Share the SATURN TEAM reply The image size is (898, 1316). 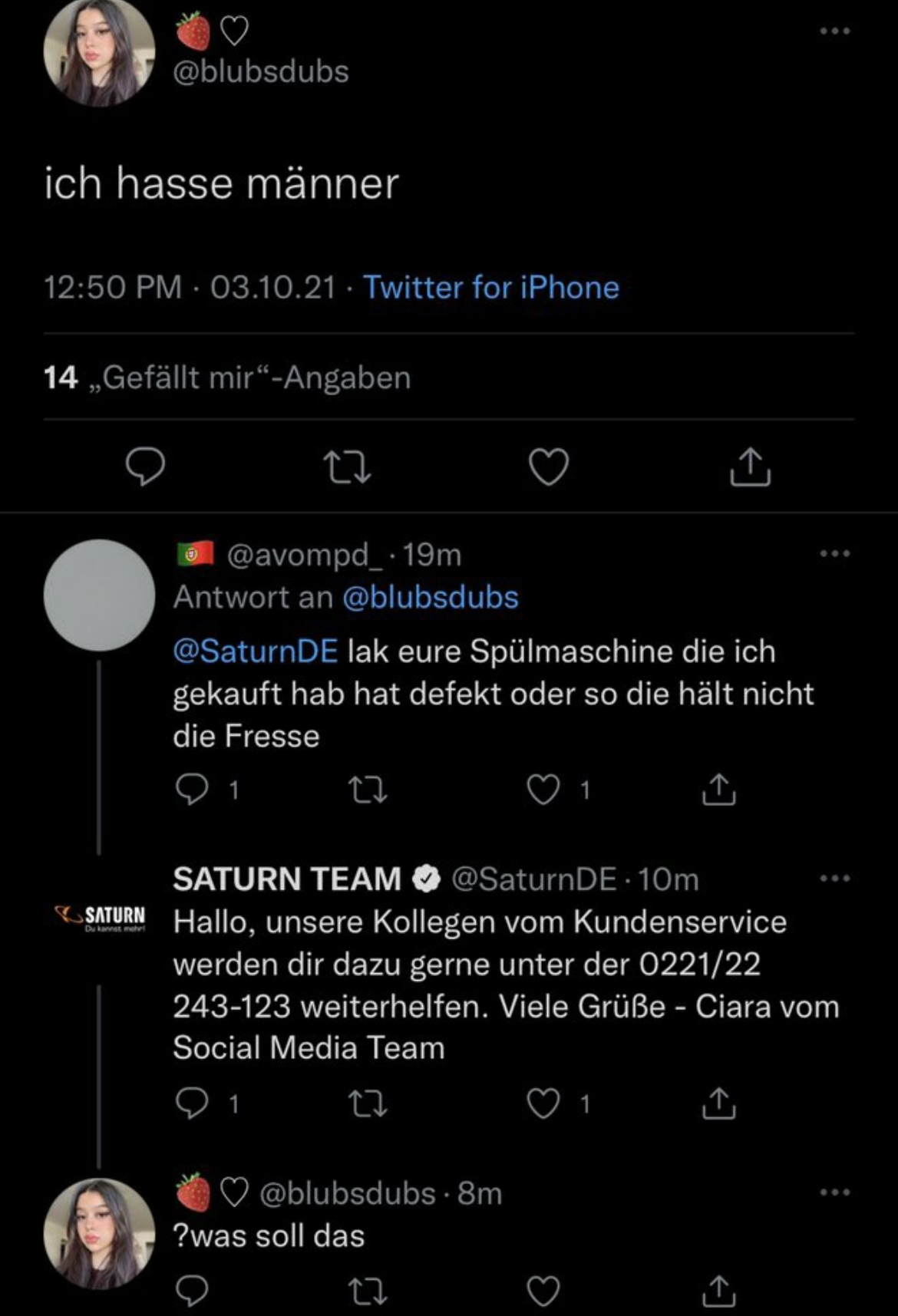pyautogui.click(x=719, y=1103)
